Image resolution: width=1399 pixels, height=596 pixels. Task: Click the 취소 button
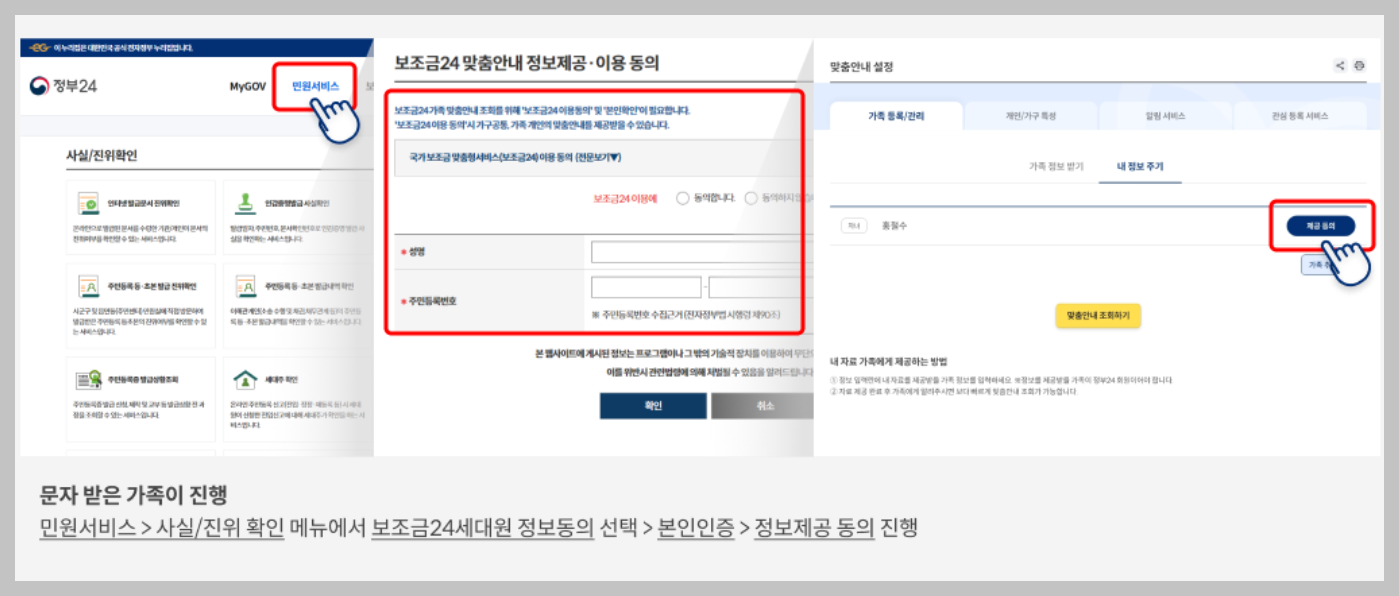pos(762,406)
